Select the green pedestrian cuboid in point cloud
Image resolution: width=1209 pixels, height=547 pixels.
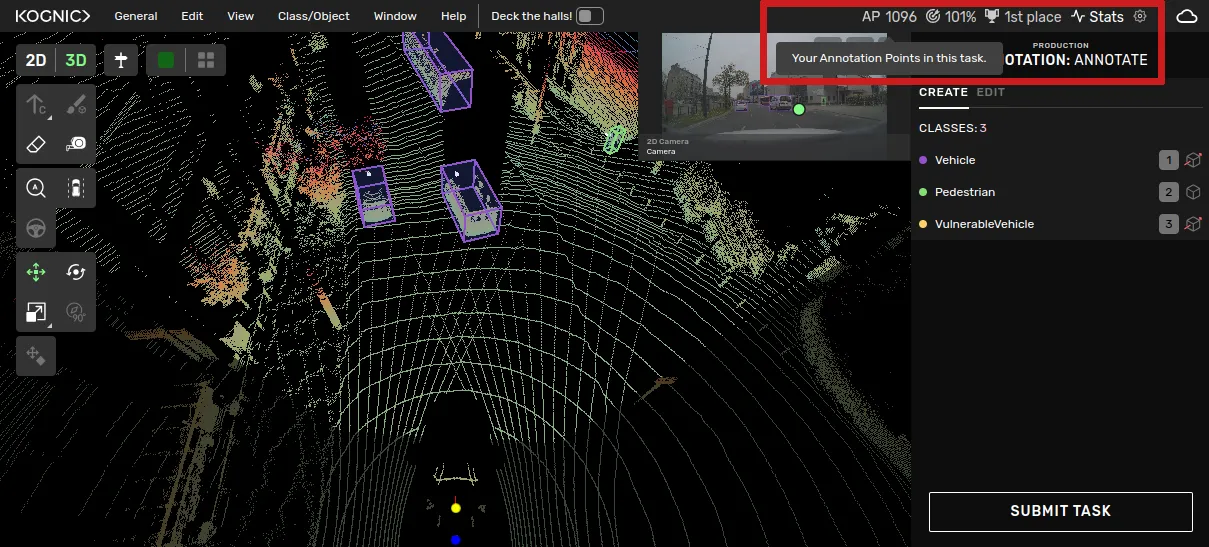tap(613, 140)
